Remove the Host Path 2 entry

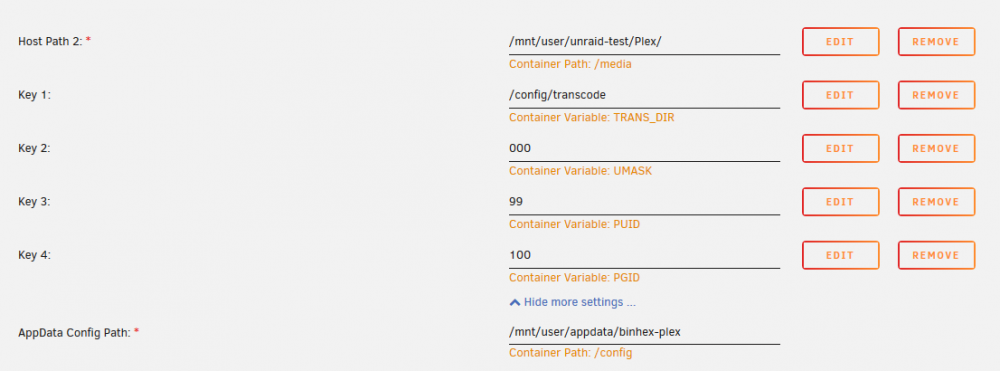coord(936,42)
